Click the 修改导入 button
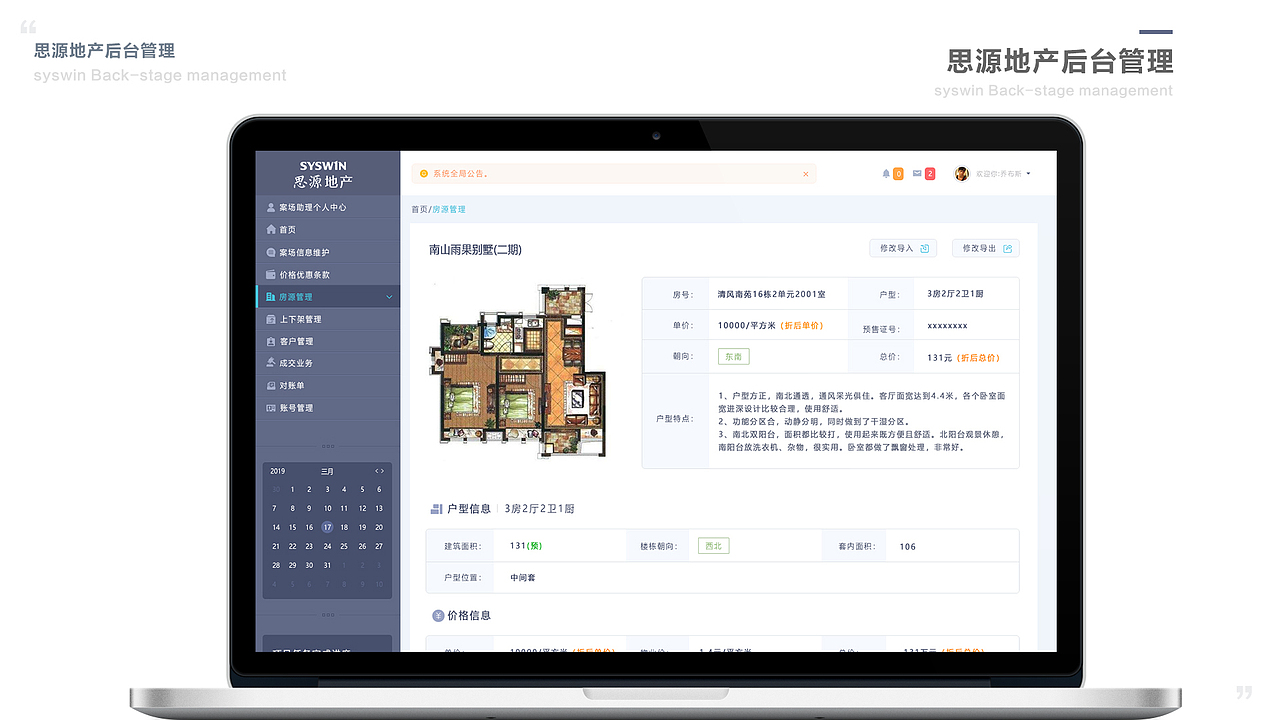The height and width of the screenshot is (720, 1280). [903, 249]
